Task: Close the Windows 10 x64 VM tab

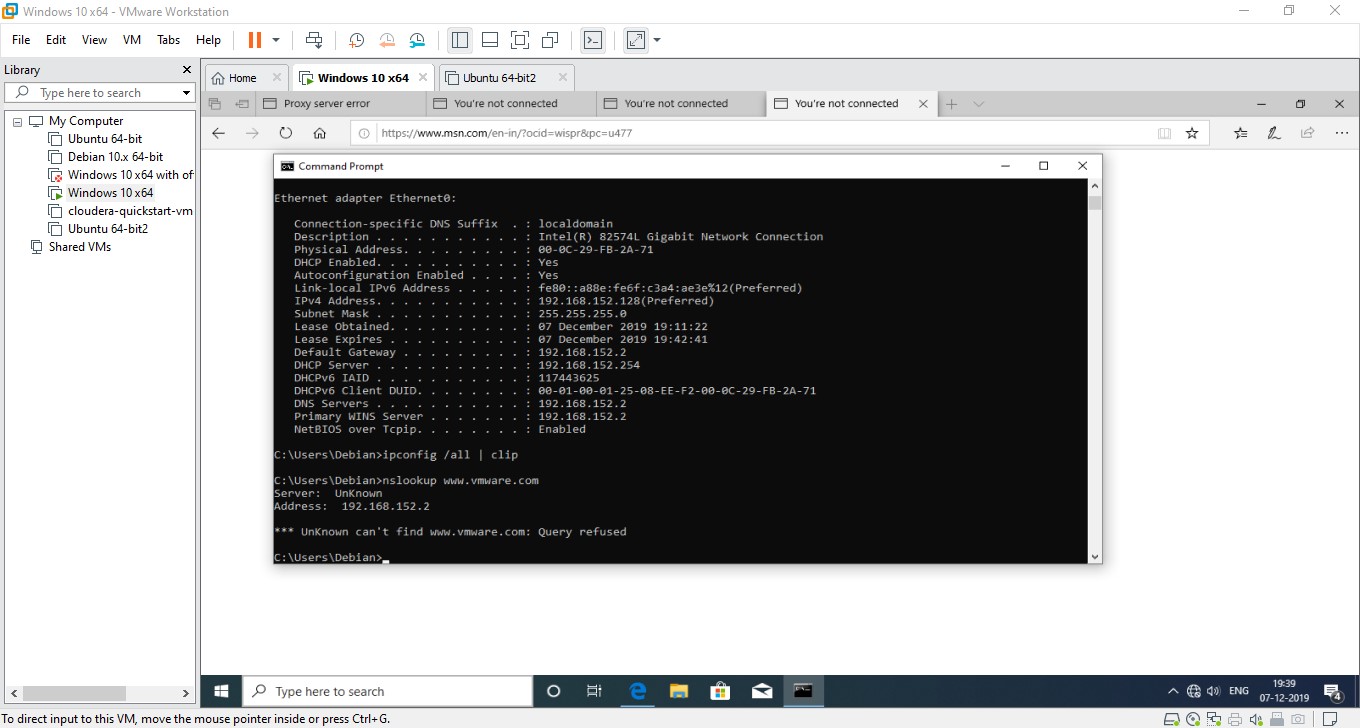Action: tap(424, 77)
